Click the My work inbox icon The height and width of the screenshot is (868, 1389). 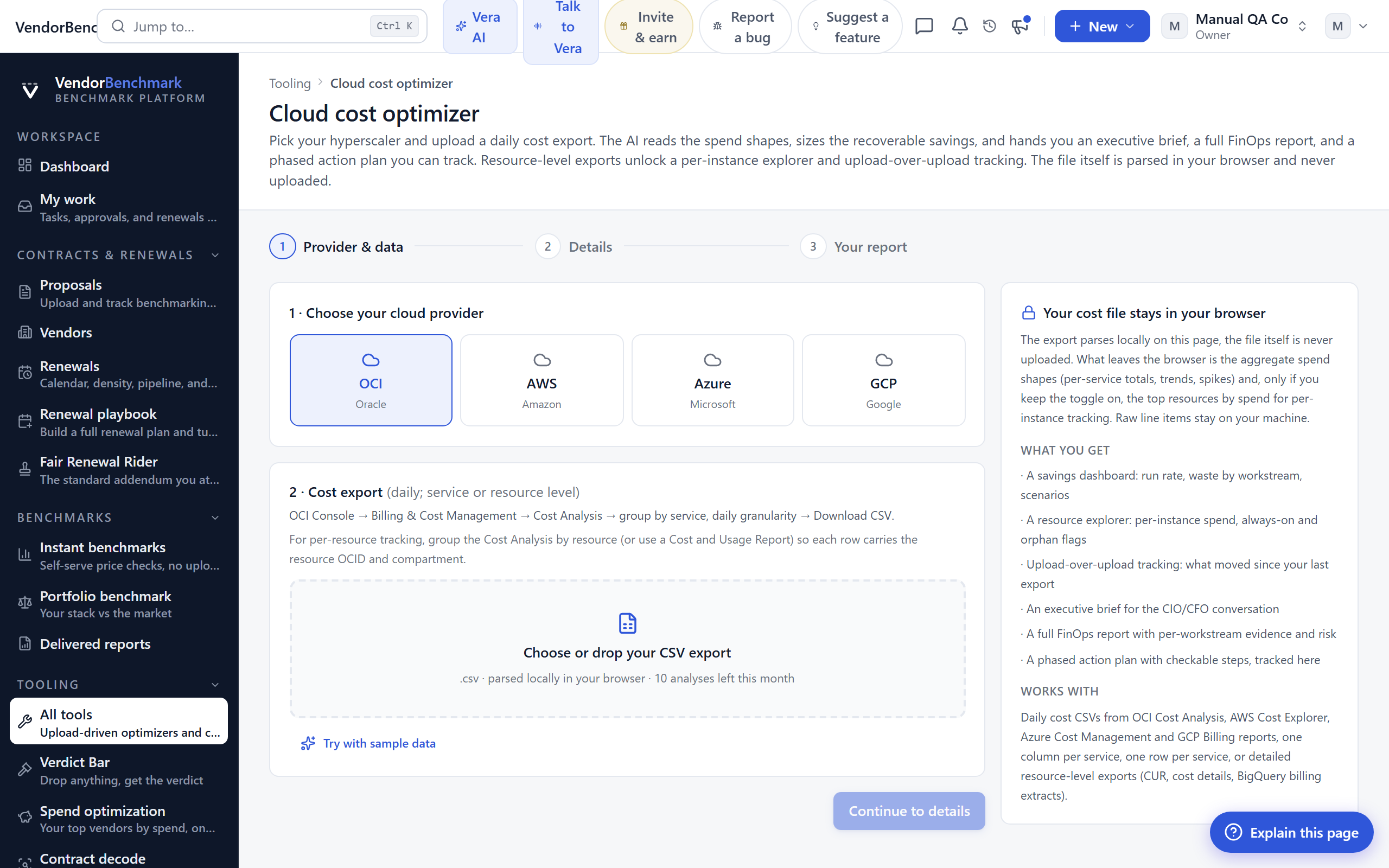pos(24,207)
